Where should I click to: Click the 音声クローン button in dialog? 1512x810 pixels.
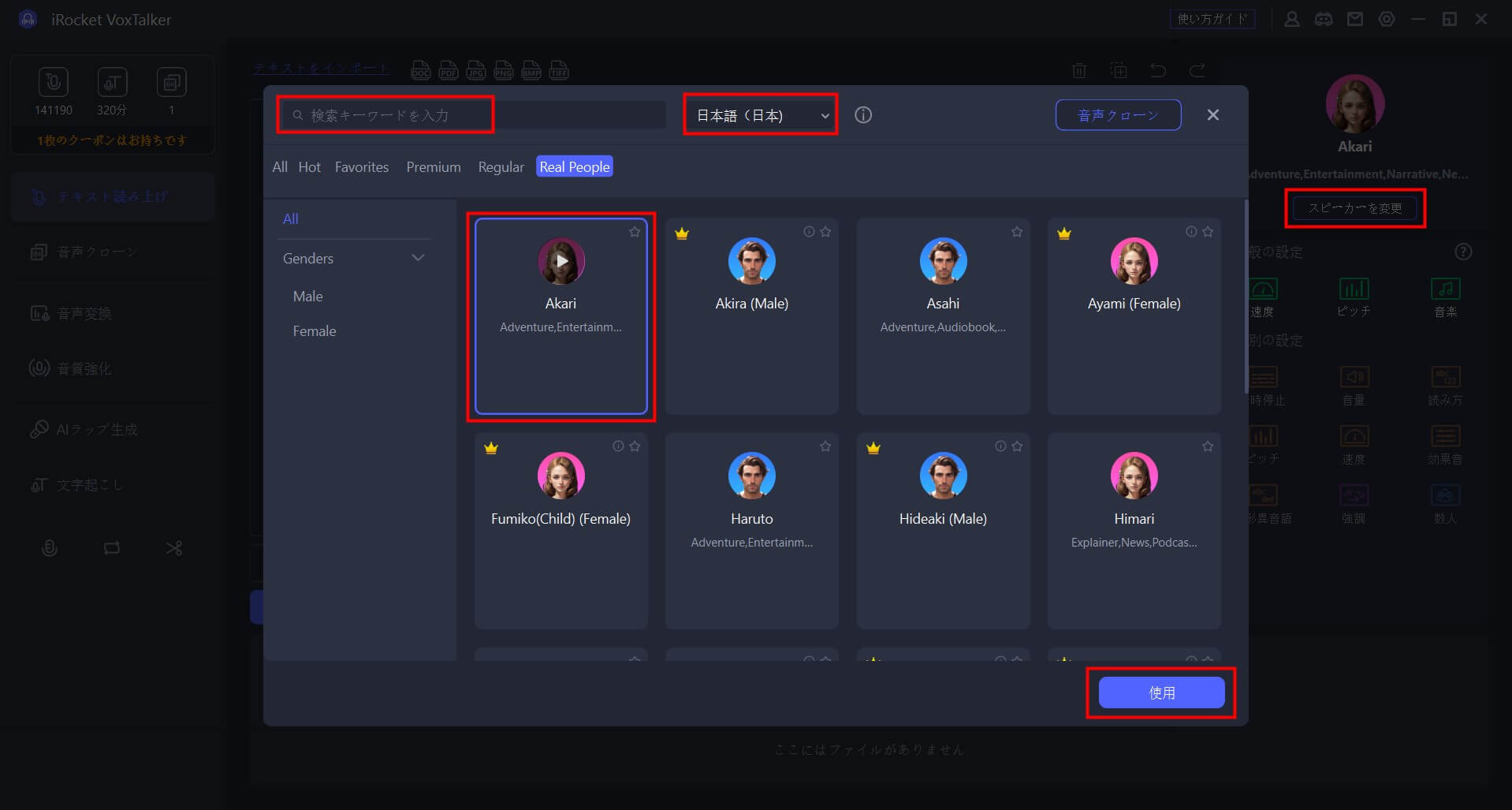1118,115
